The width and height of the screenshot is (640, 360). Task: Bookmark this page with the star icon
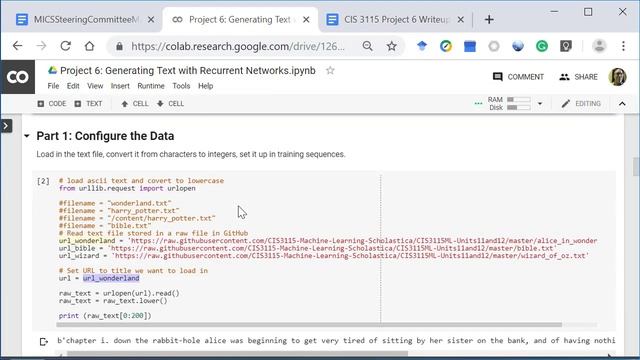point(392,46)
